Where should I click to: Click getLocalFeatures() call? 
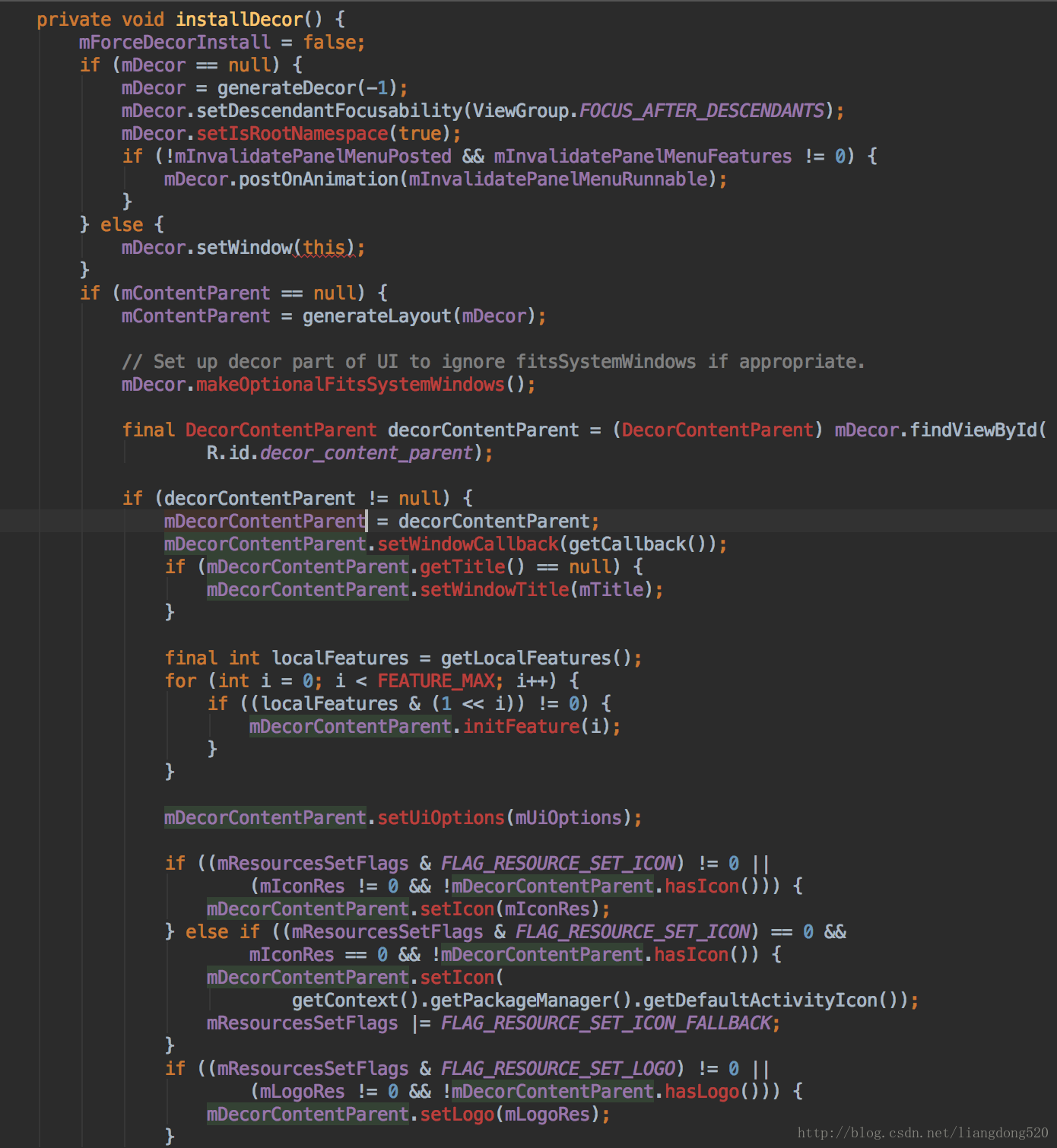(536, 658)
